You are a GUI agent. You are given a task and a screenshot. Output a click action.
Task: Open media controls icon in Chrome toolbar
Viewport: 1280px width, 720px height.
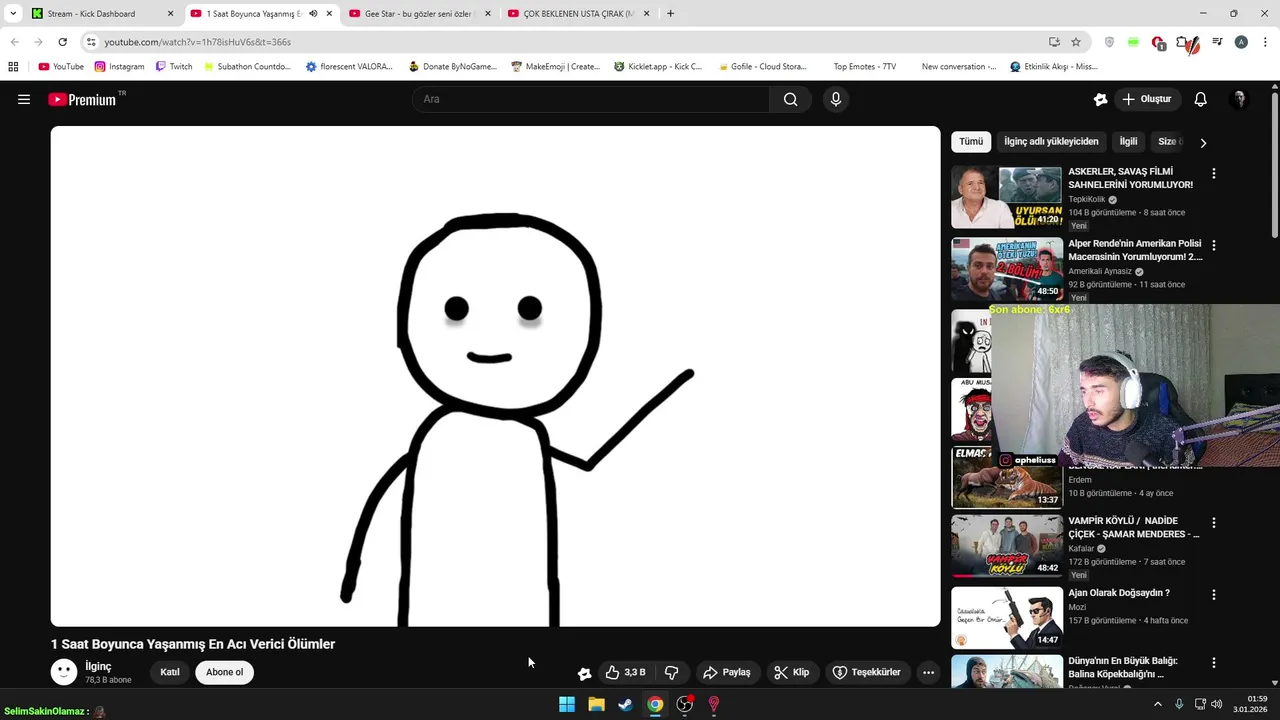point(1217,42)
